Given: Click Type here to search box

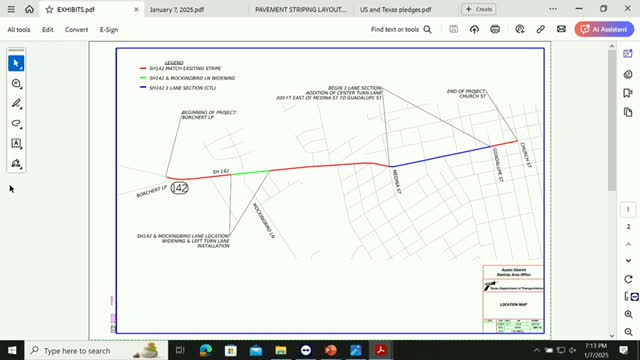Looking at the screenshot, I should tap(96, 350).
